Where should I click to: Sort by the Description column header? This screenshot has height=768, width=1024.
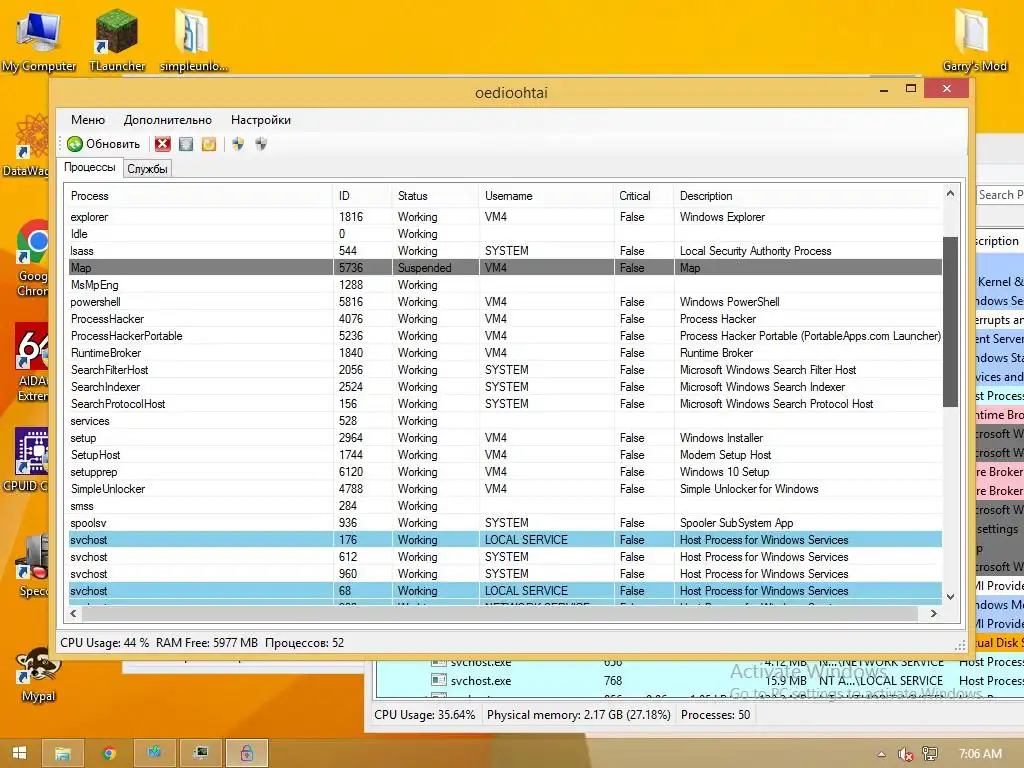(808, 196)
